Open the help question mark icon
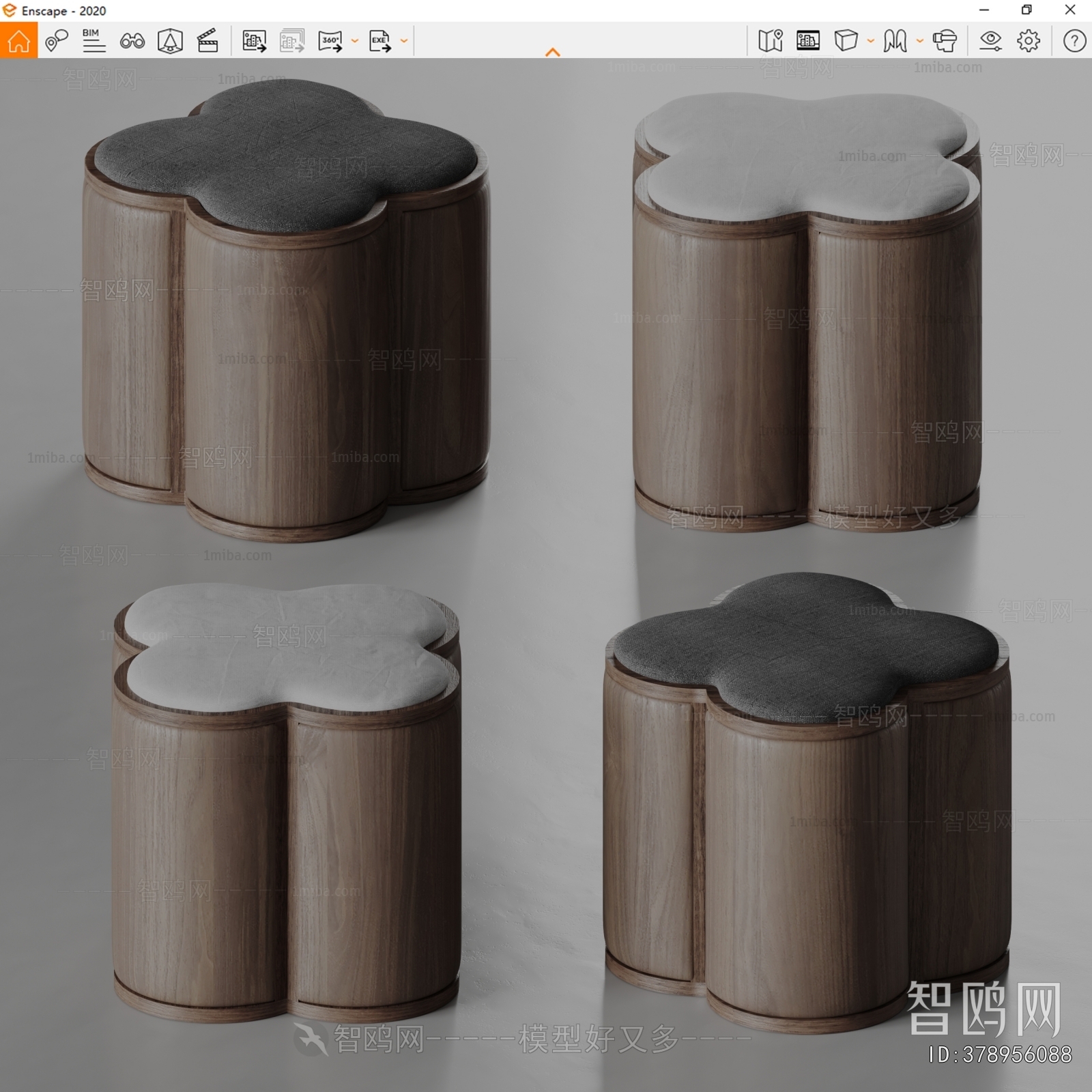The height and width of the screenshot is (1092, 1092). pos(1074,41)
